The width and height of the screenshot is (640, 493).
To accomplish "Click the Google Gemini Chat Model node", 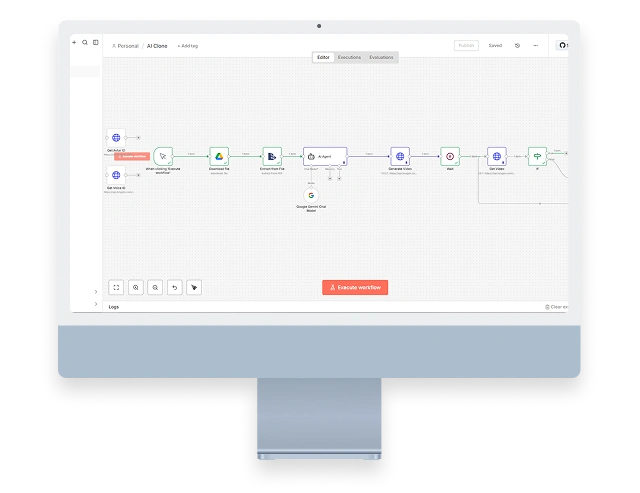I will [311, 195].
